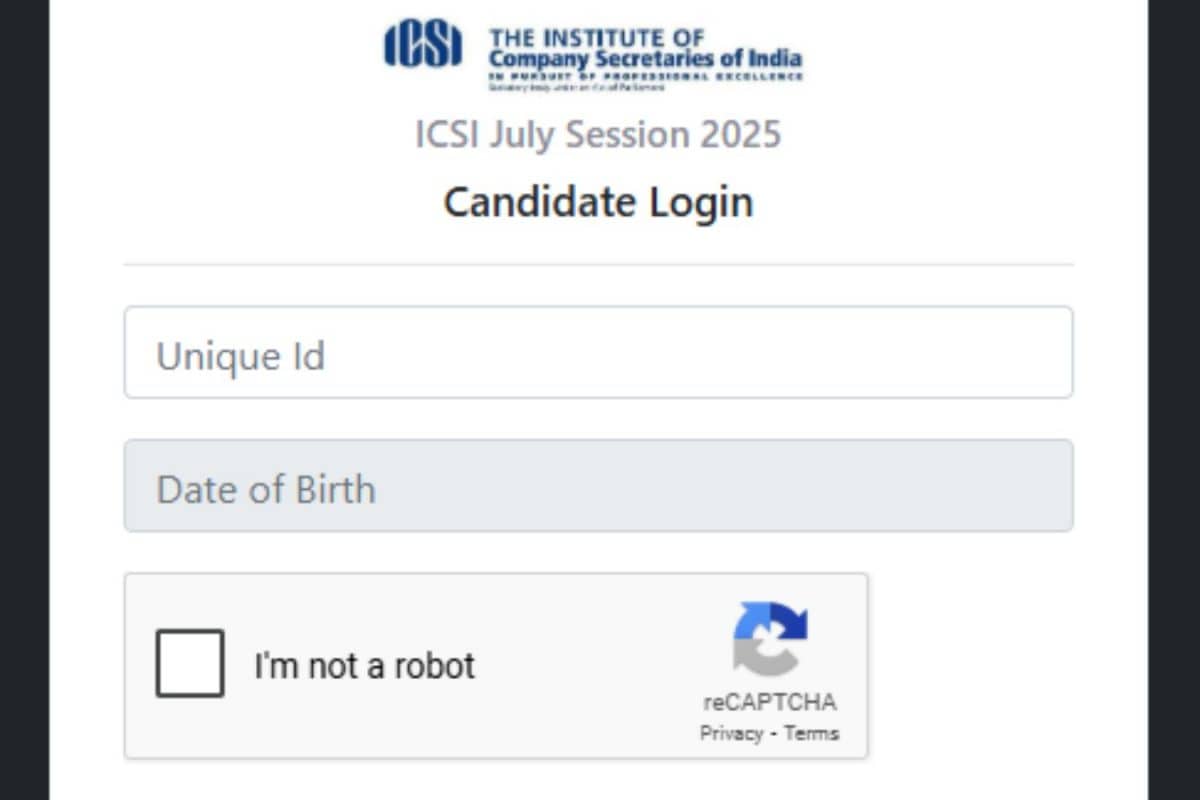The height and width of the screenshot is (800, 1200).
Task: Click the ICSI July Session 2025 heading
Action: tap(598, 134)
